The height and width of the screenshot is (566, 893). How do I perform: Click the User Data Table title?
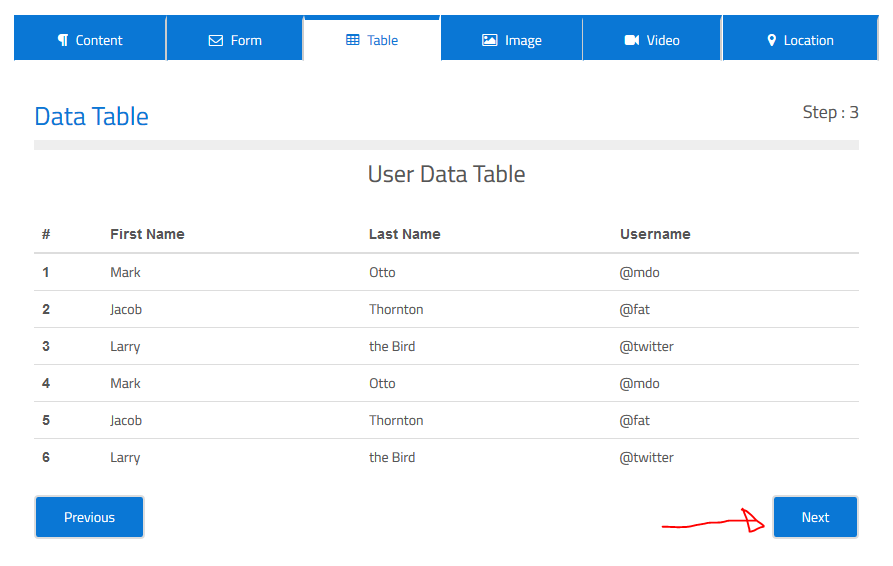pos(446,174)
